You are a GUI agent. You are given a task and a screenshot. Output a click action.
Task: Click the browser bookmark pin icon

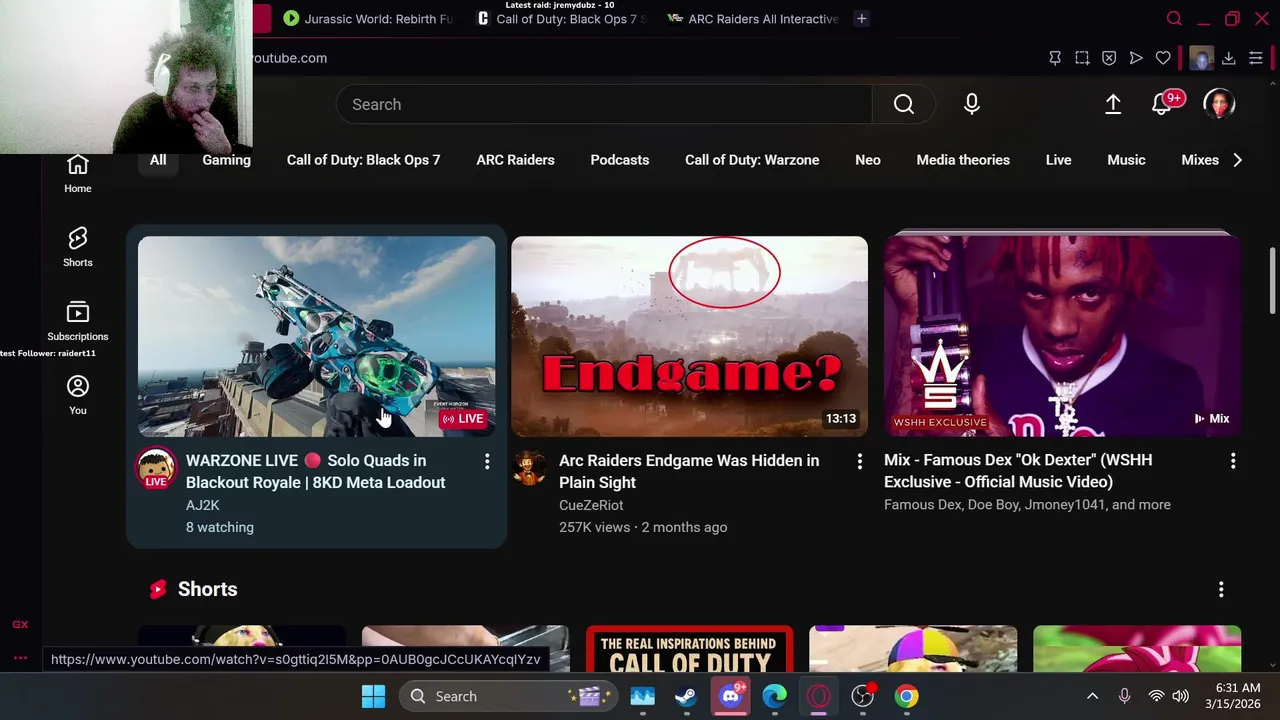coord(1055,58)
